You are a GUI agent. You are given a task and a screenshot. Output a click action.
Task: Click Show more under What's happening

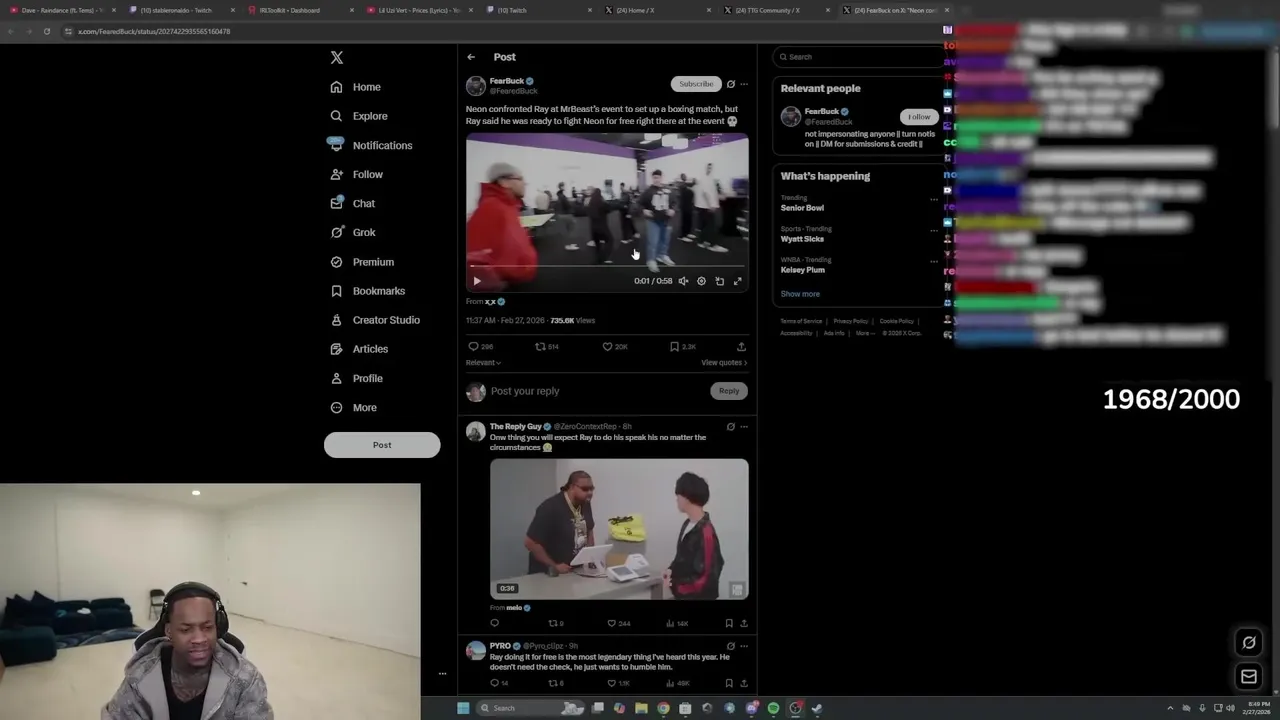tap(800, 294)
